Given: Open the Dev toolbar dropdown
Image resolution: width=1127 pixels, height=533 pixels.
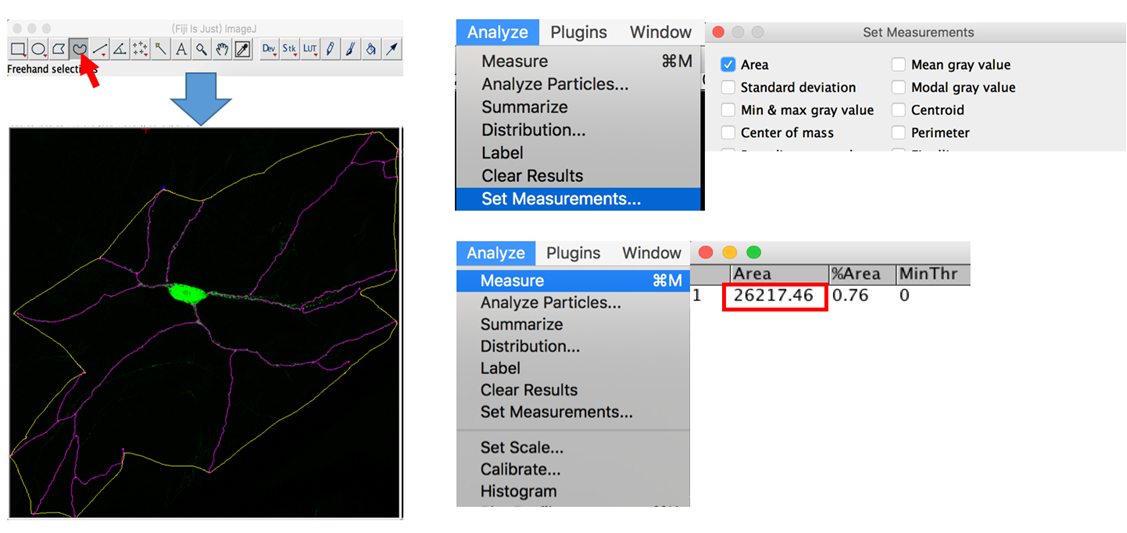Looking at the screenshot, I should coord(269,48).
